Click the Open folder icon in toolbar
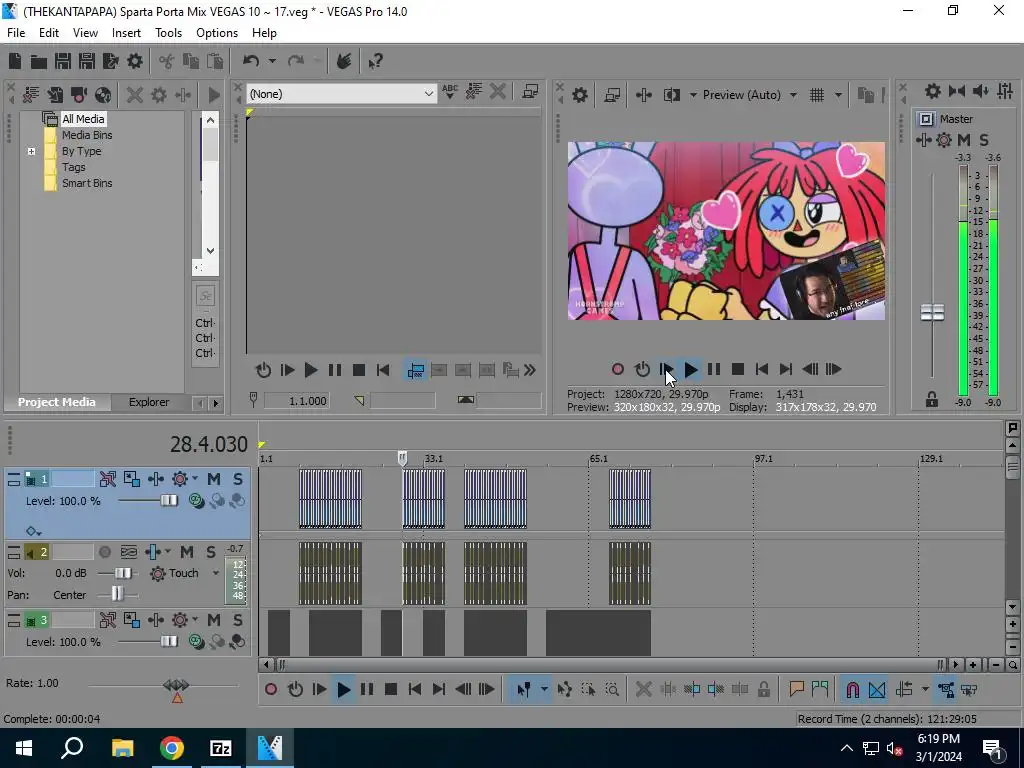This screenshot has height=768, width=1024. 39,61
